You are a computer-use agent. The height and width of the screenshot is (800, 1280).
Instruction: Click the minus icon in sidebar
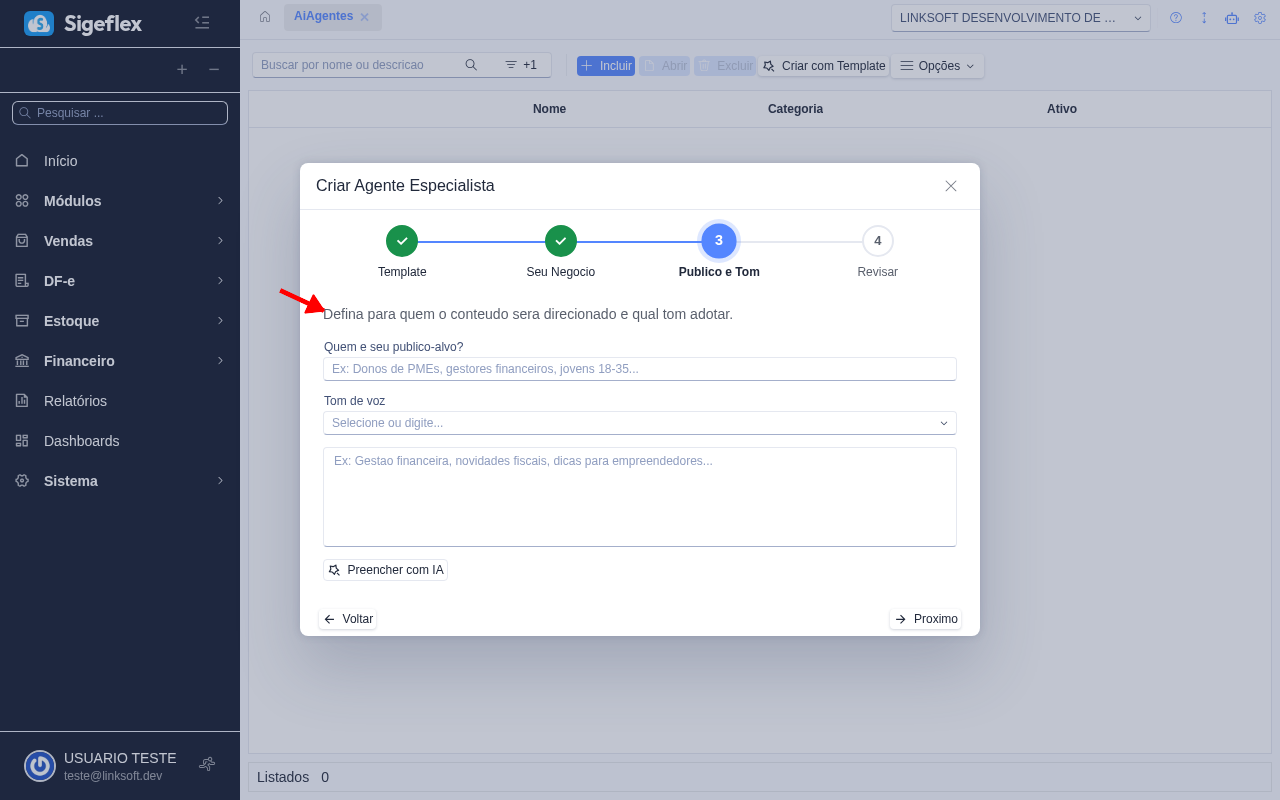pos(214,70)
